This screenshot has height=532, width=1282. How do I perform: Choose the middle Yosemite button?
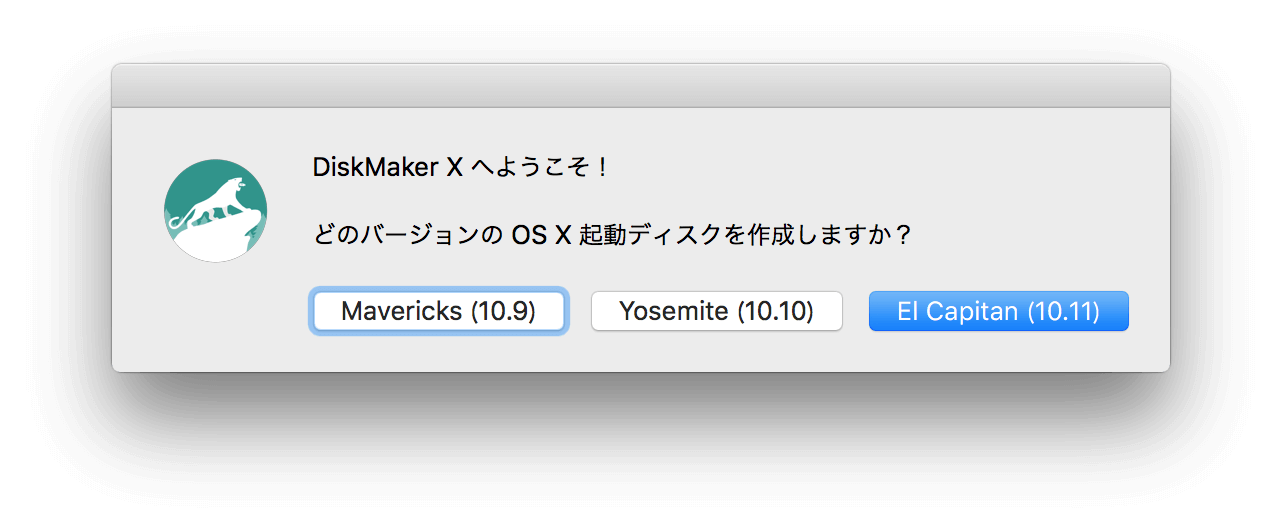click(717, 311)
